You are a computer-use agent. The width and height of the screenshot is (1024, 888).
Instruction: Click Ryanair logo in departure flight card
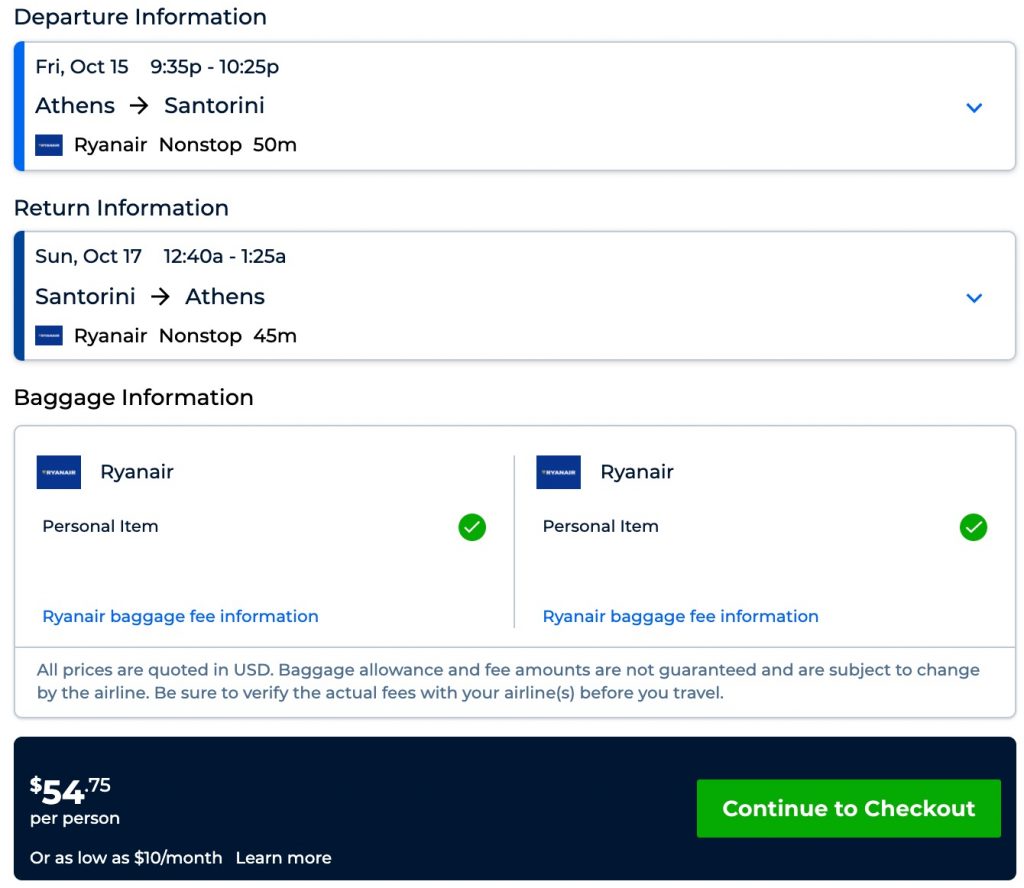49,145
